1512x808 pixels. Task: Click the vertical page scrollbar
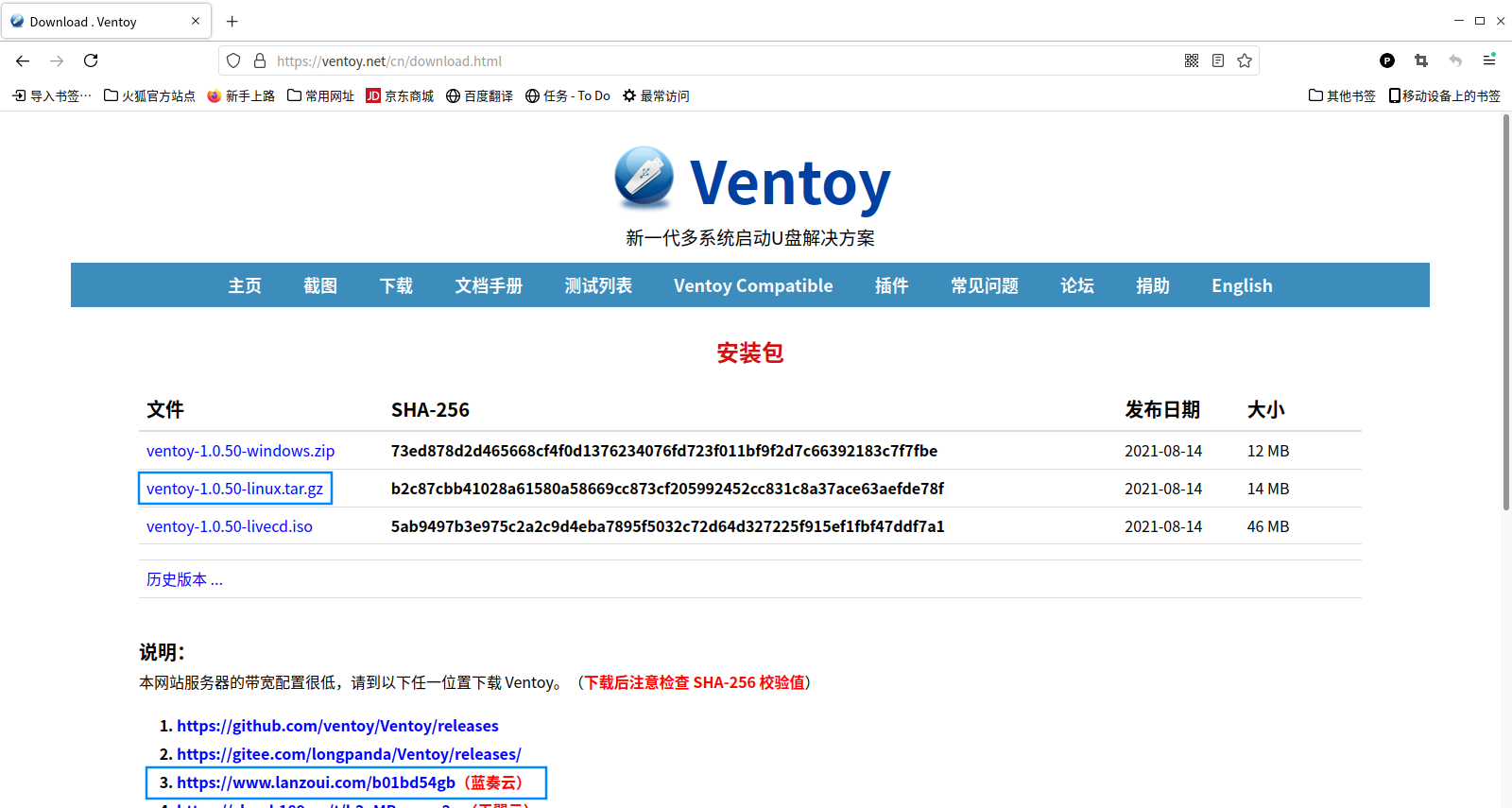[x=1506, y=312]
